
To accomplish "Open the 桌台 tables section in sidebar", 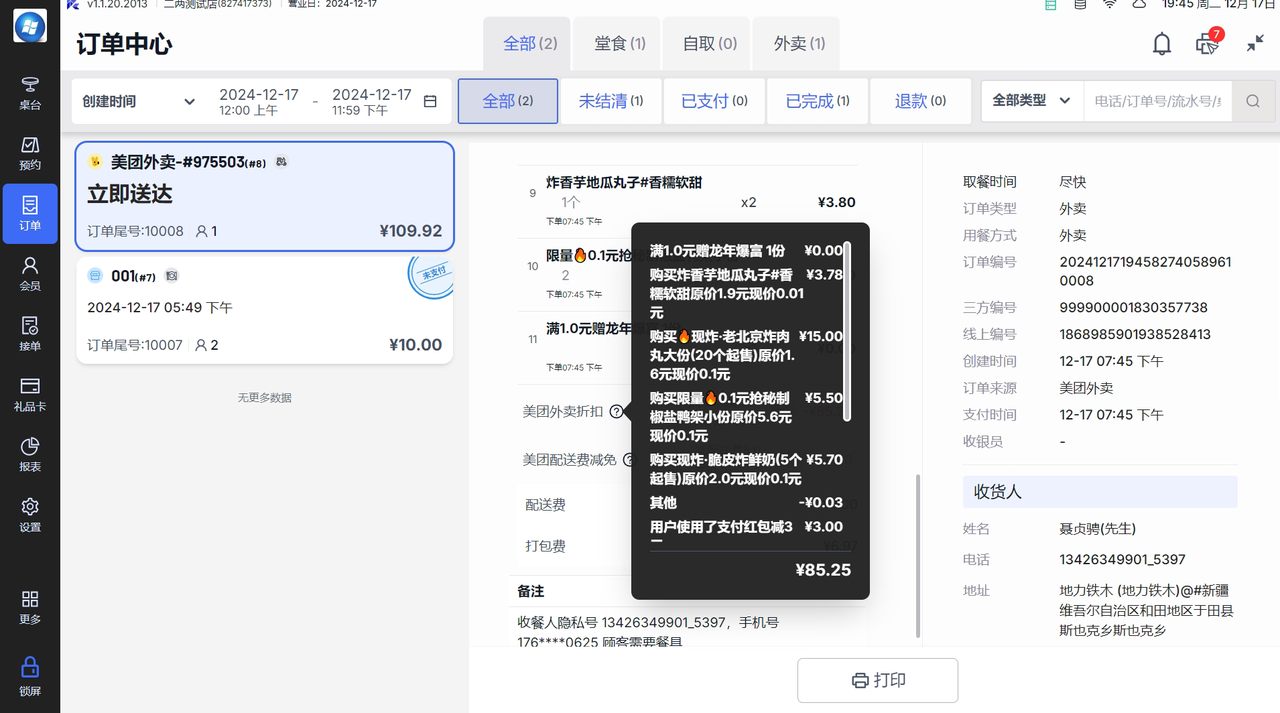I will [x=30, y=93].
